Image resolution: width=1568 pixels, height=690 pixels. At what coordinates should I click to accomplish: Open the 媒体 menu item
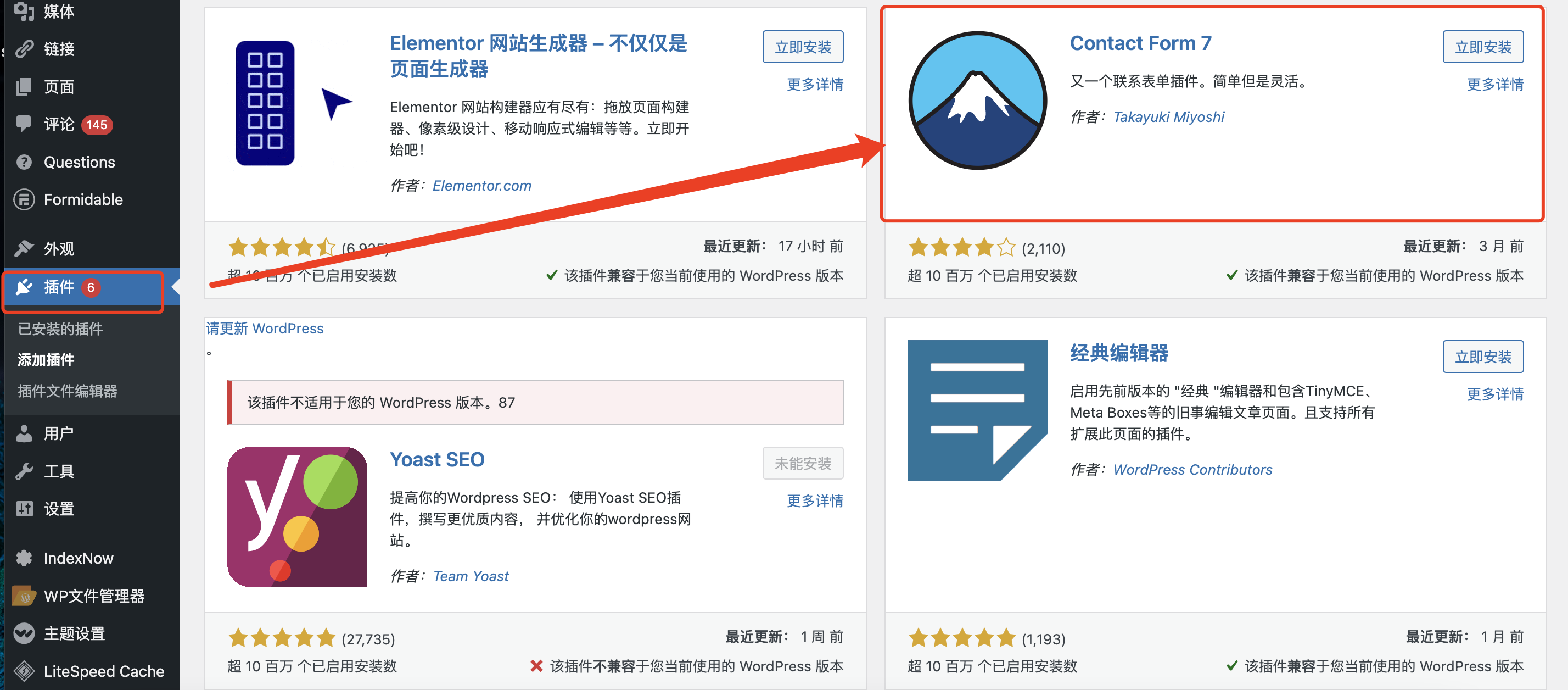click(59, 11)
